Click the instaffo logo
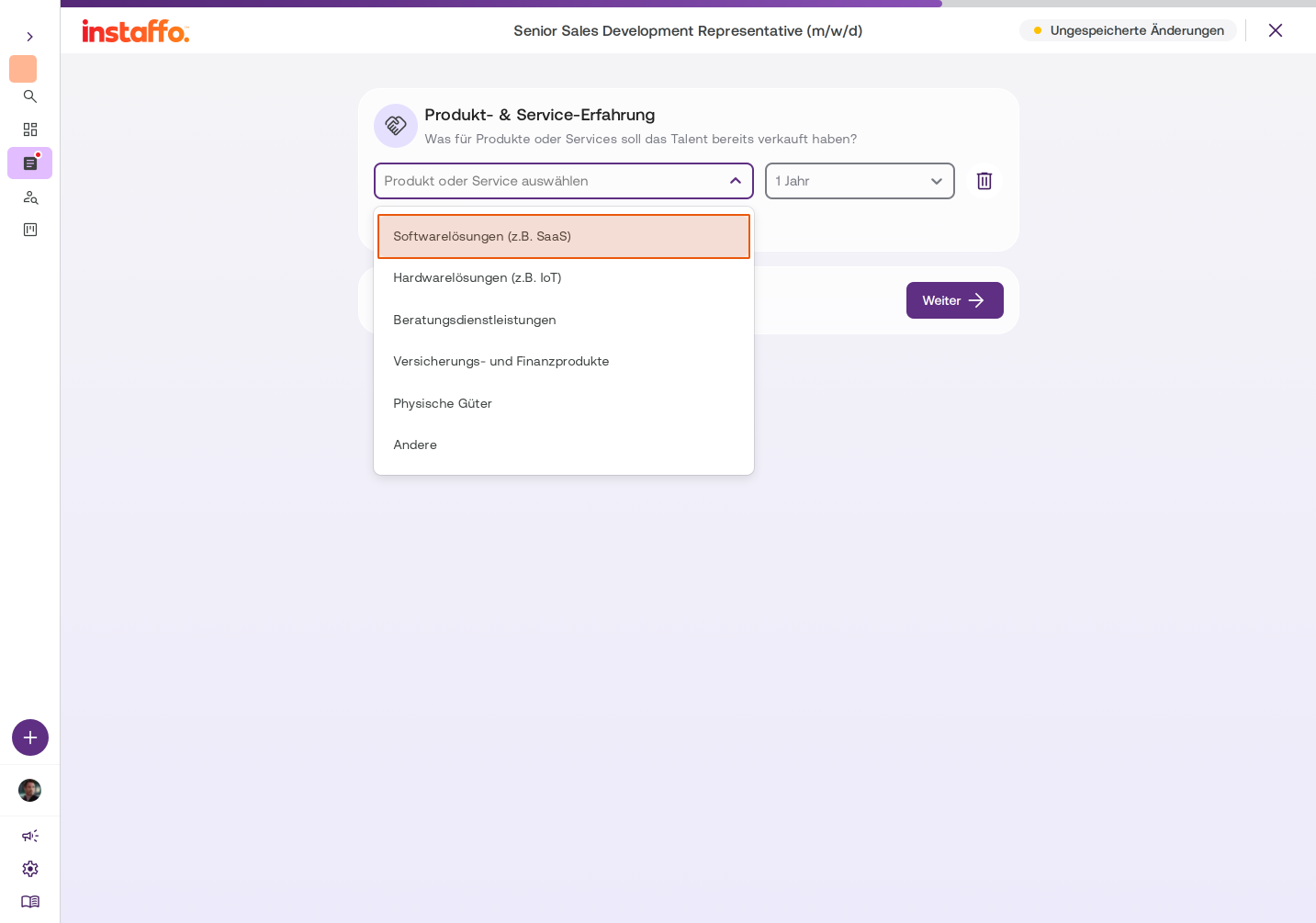The image size is (1316, 923). (x=136, y=31)
